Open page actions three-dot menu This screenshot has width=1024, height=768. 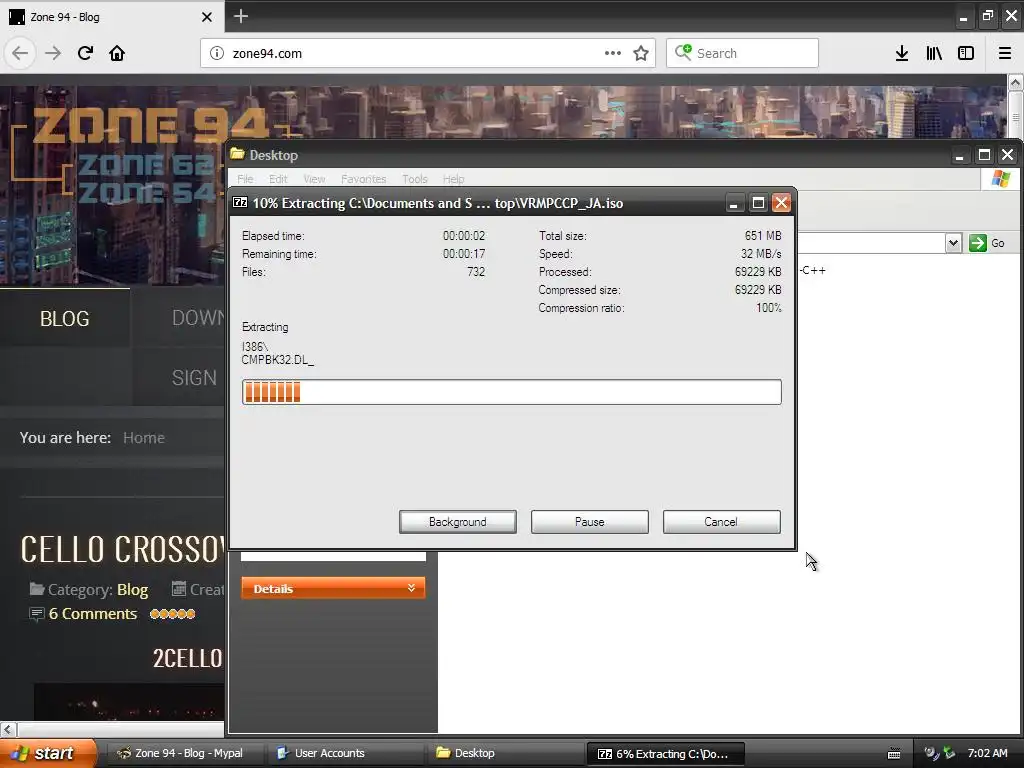click(613, 54)
